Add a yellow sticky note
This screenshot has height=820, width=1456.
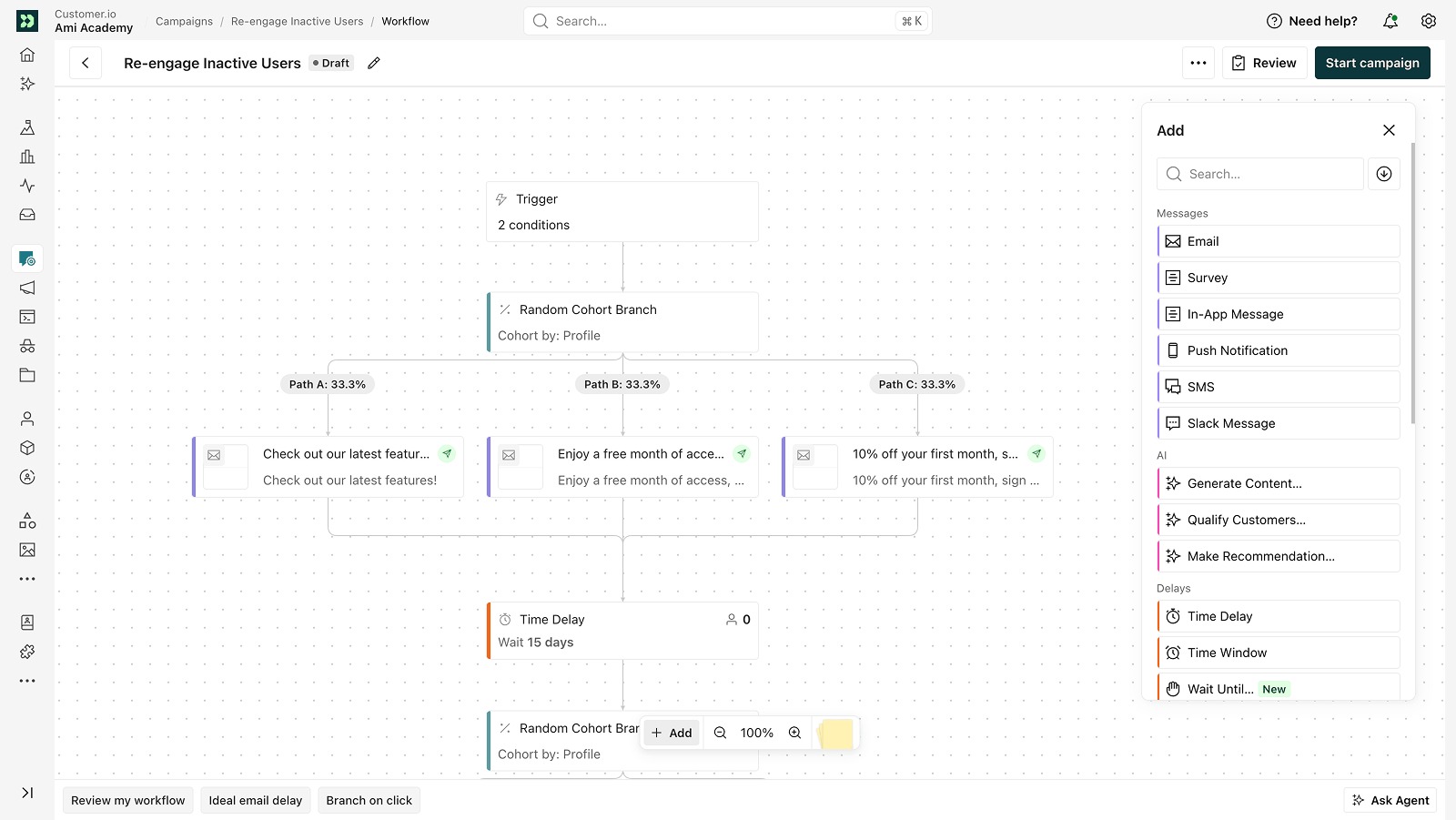click(836, 734)
